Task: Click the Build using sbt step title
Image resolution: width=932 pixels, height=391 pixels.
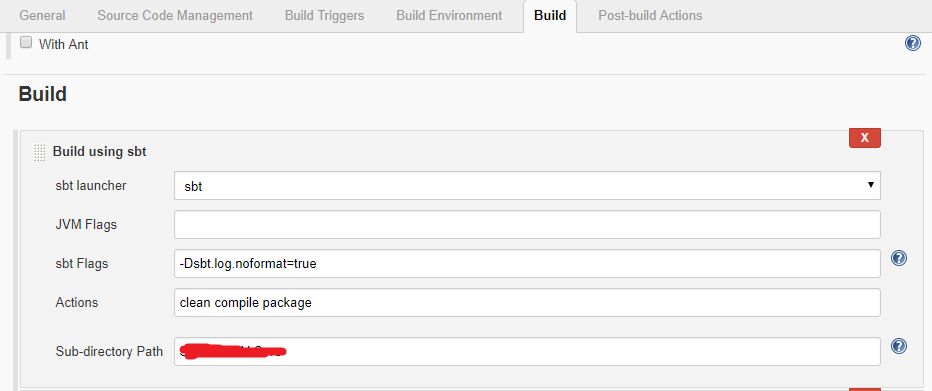Action: (x=100, y=152)
